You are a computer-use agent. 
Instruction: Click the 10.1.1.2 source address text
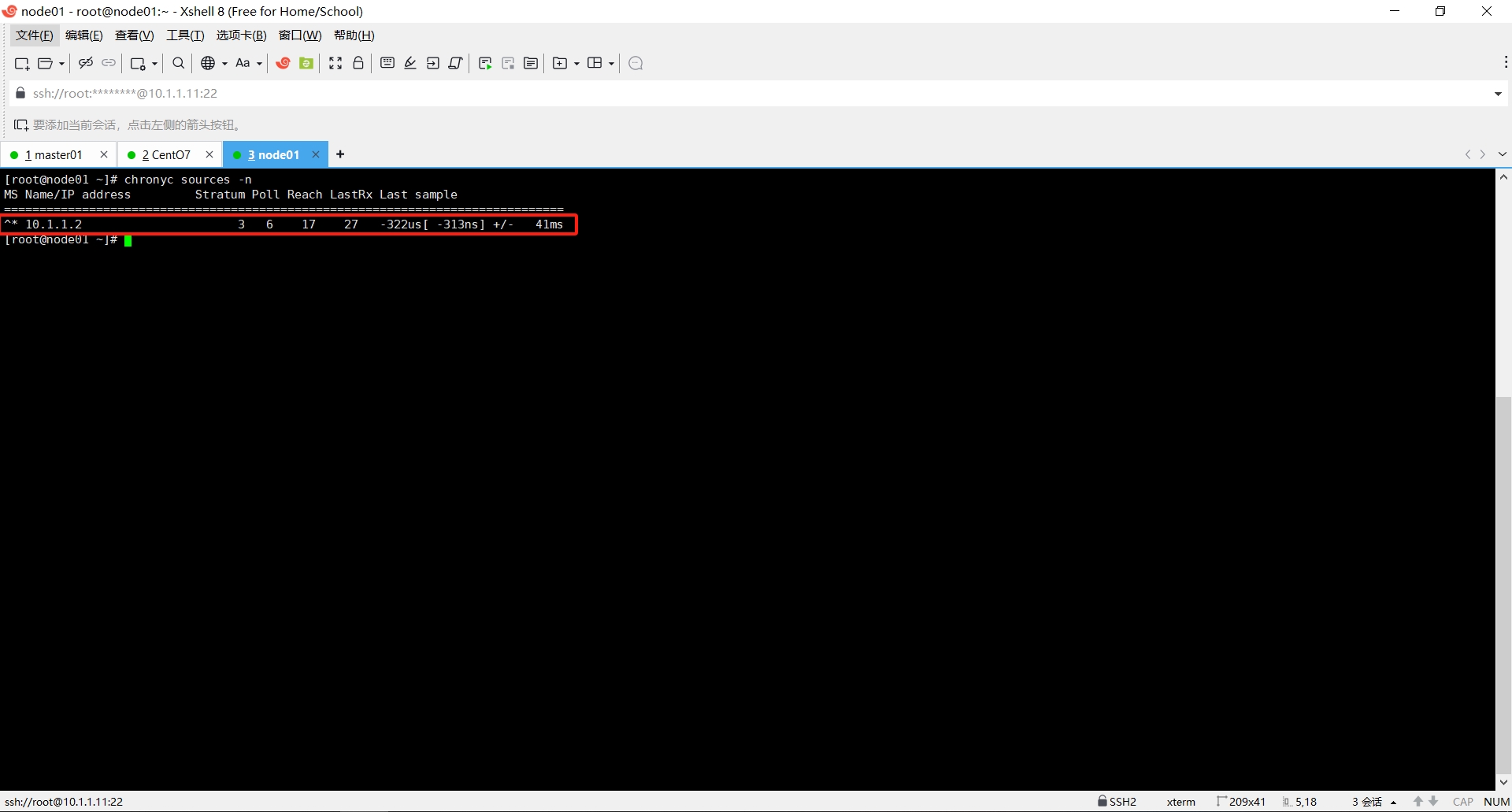coord(54,224)
